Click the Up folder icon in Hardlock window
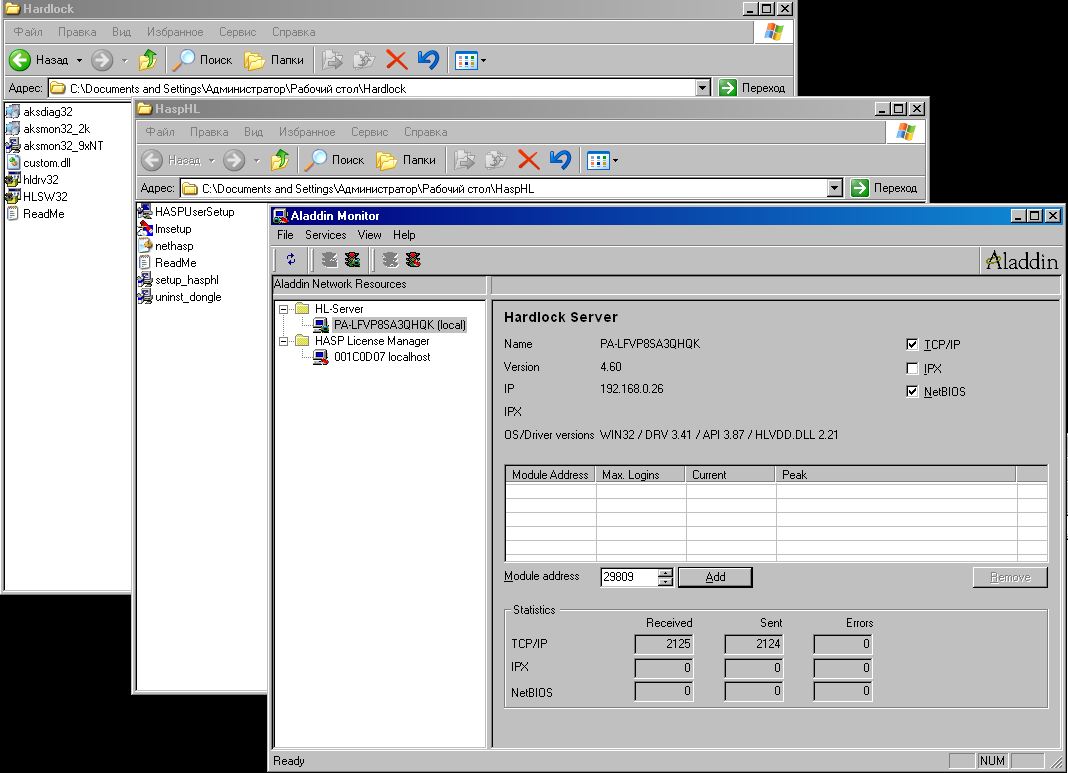The image size is (1068, 773). coord(148,60)
